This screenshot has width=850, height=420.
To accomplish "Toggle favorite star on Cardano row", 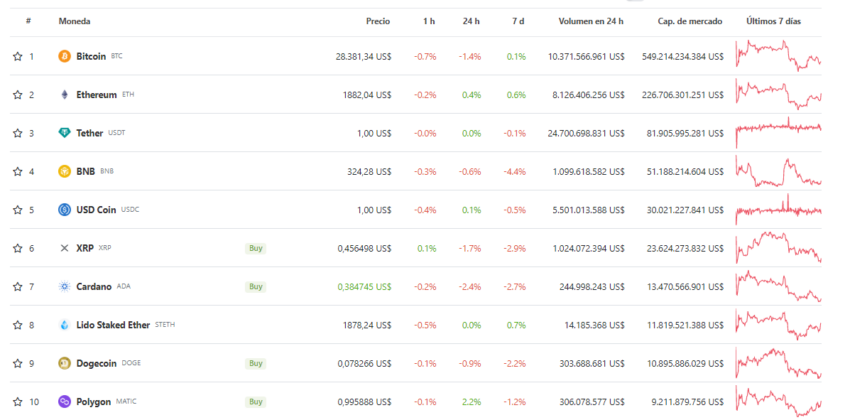I will point(17,286).
